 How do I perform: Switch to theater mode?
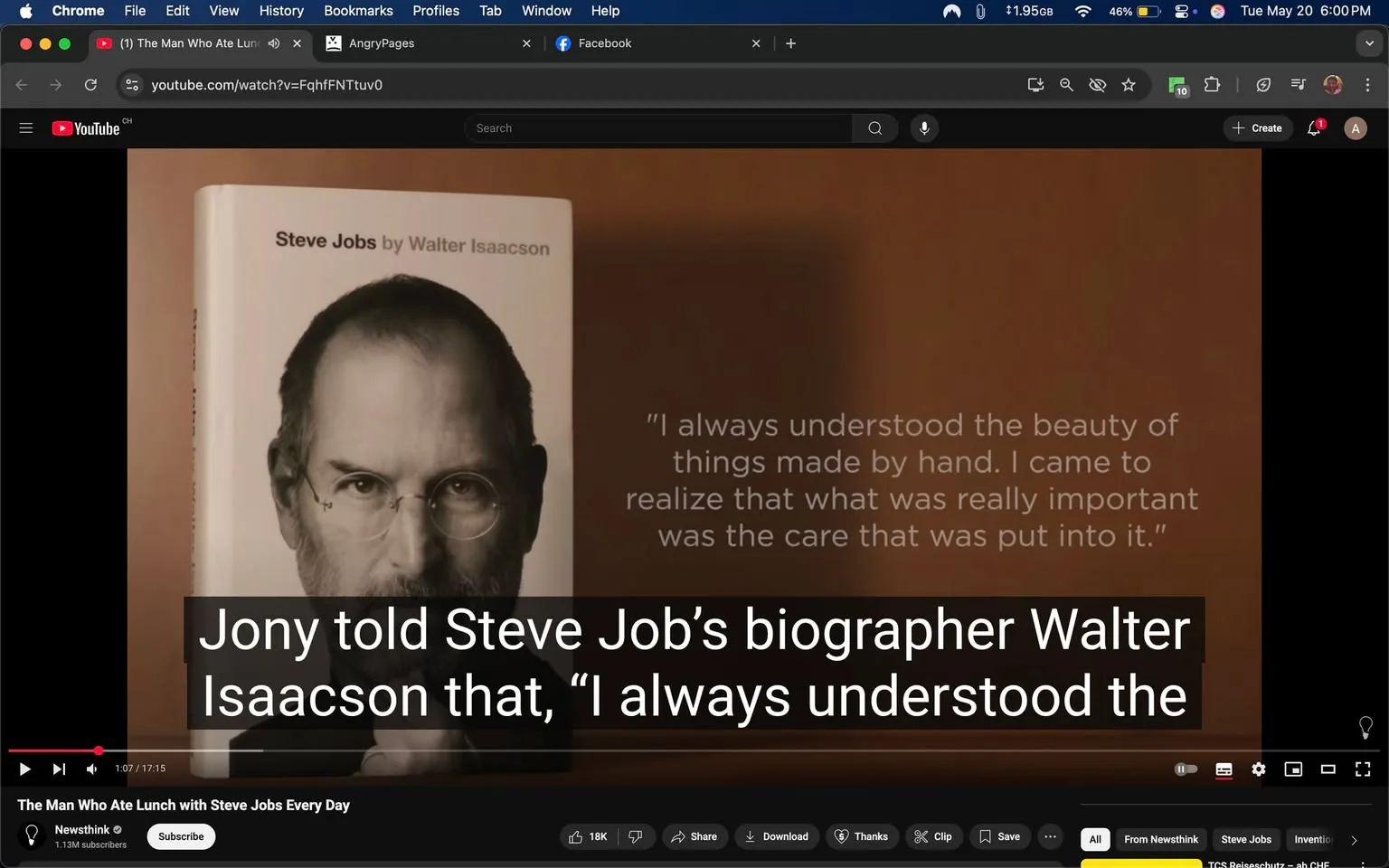pos(1328,769)
